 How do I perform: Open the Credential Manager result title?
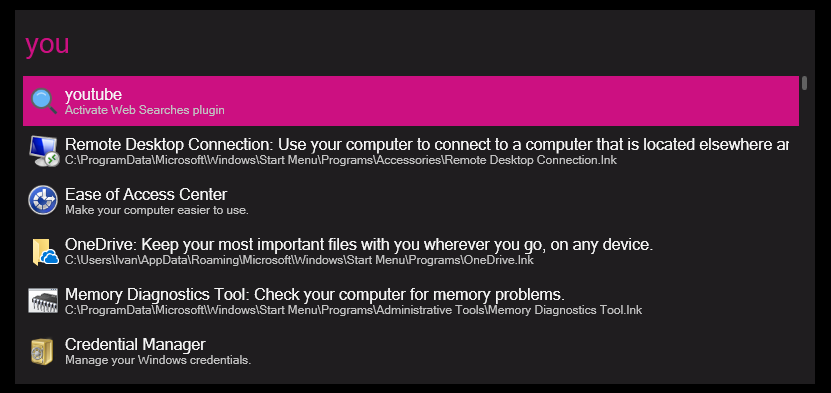(x=135, y=344)
